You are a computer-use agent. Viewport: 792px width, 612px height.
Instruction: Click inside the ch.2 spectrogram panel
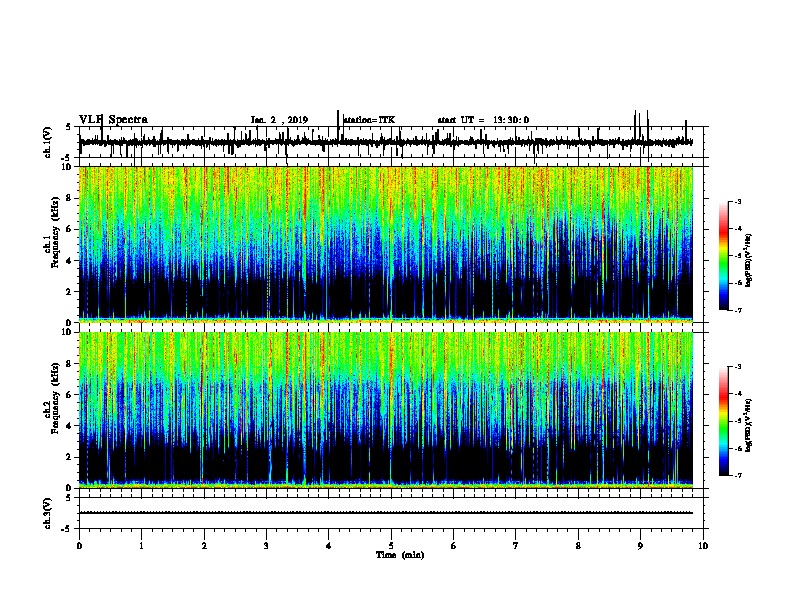click(386, 410)
